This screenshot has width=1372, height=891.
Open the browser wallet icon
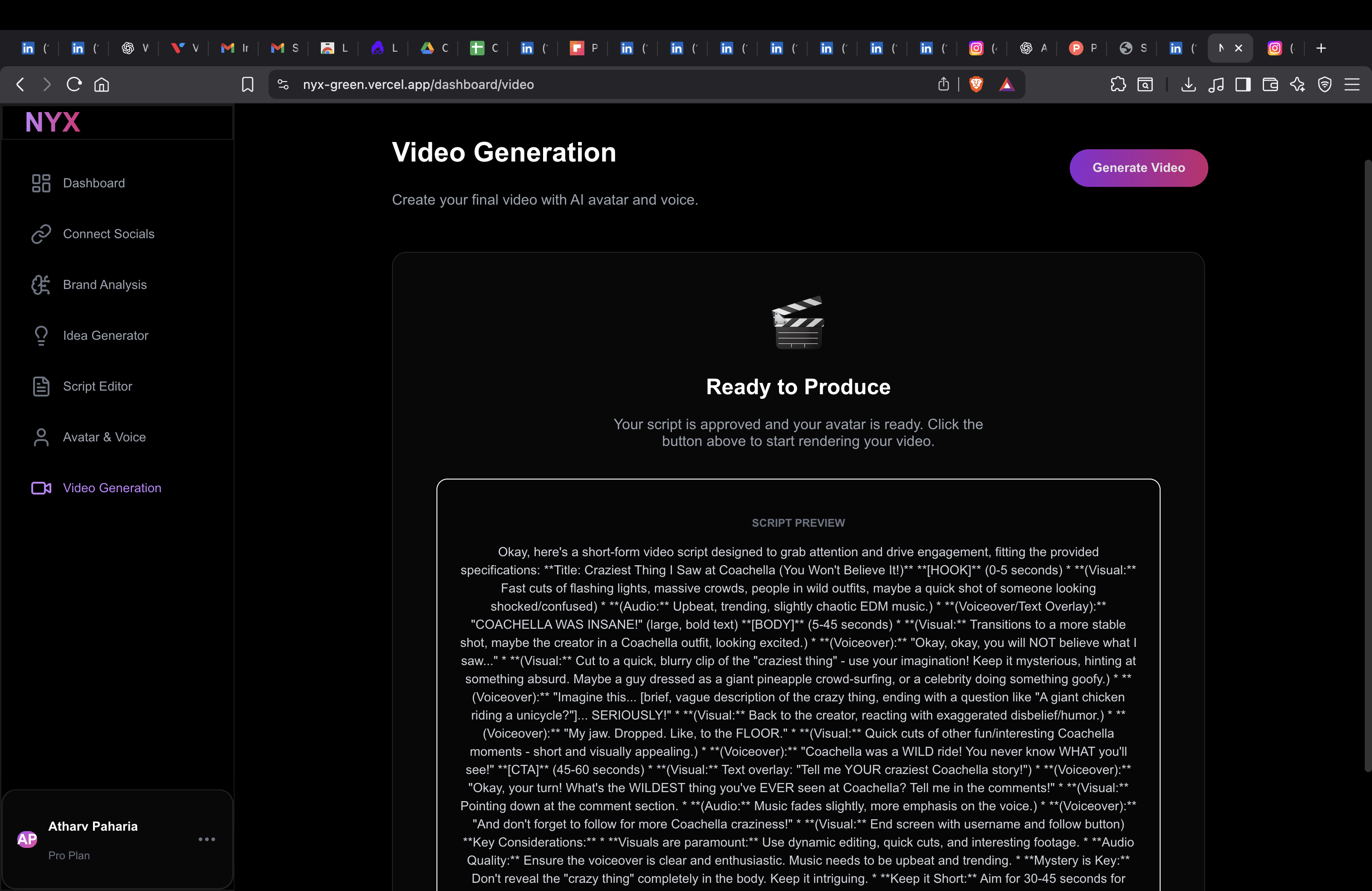point(1270,84)
